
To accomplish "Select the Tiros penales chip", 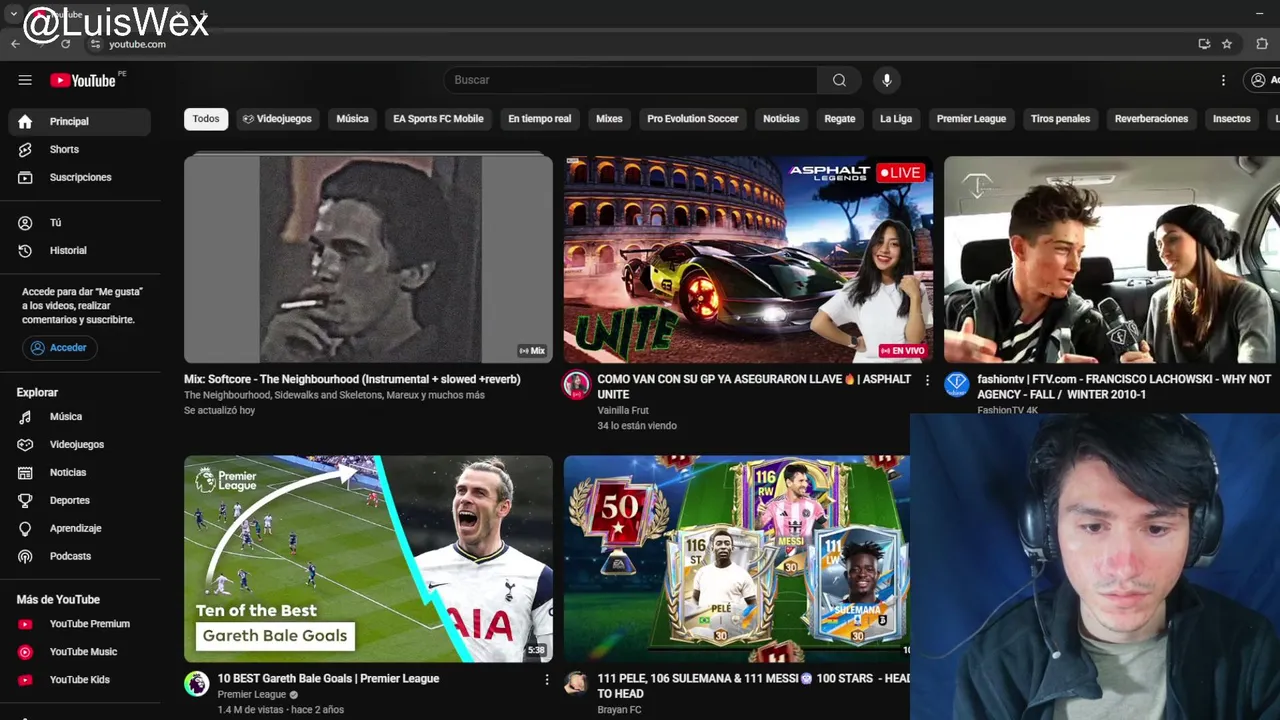I will pyautogui.click(x=1060, y=119).
